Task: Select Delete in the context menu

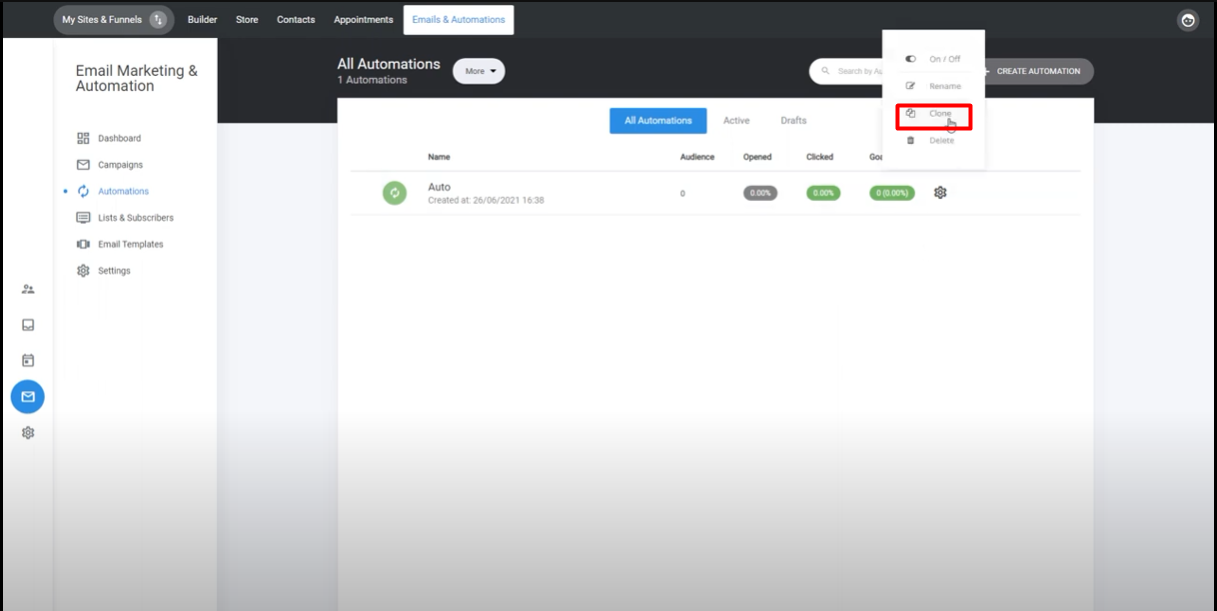Action: [x=933, y=141]
